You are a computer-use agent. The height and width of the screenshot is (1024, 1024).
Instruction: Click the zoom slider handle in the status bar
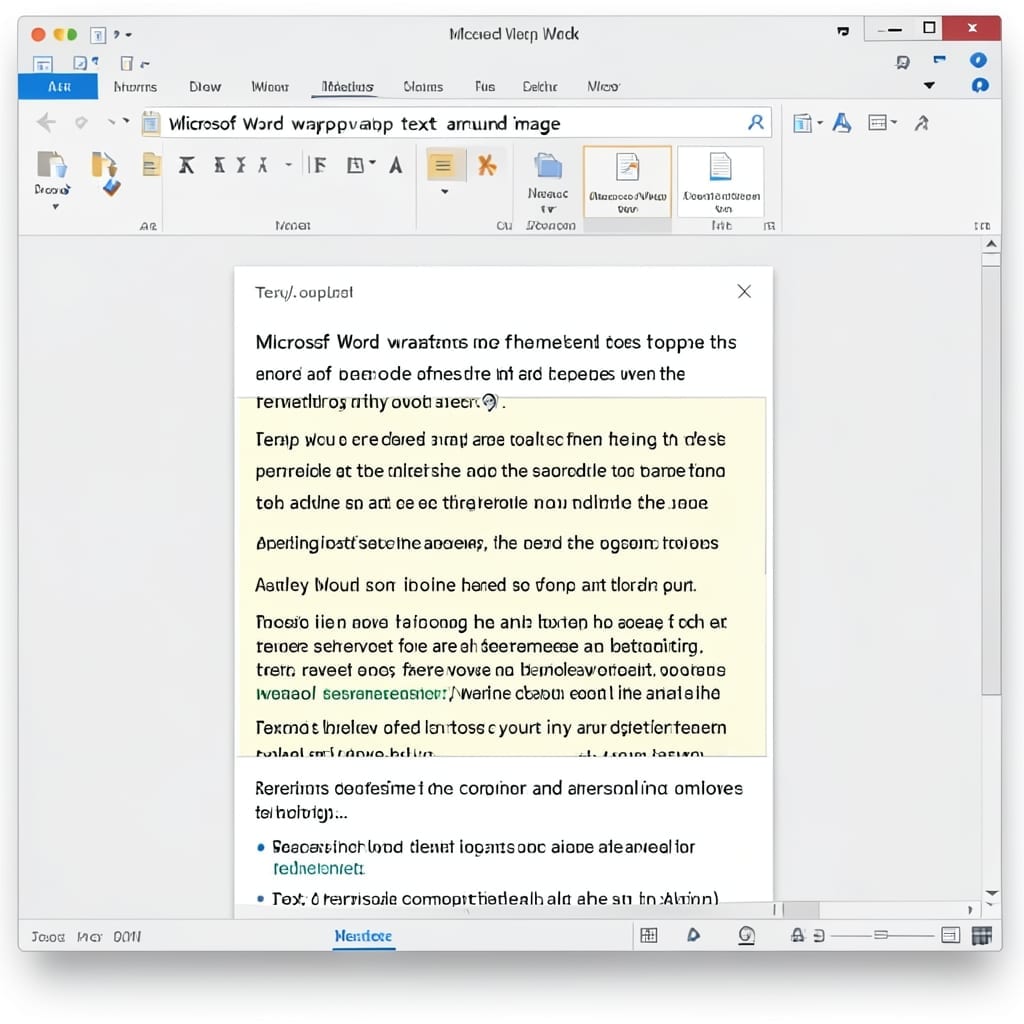[x=881, y=935]
